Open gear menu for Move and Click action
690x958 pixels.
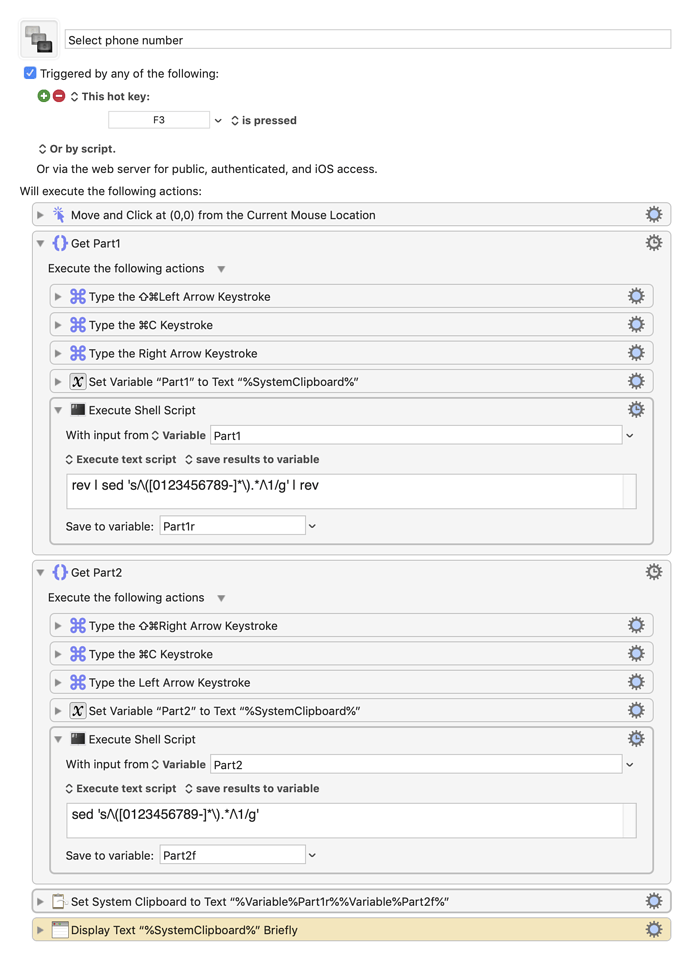[x=654, y=214]
